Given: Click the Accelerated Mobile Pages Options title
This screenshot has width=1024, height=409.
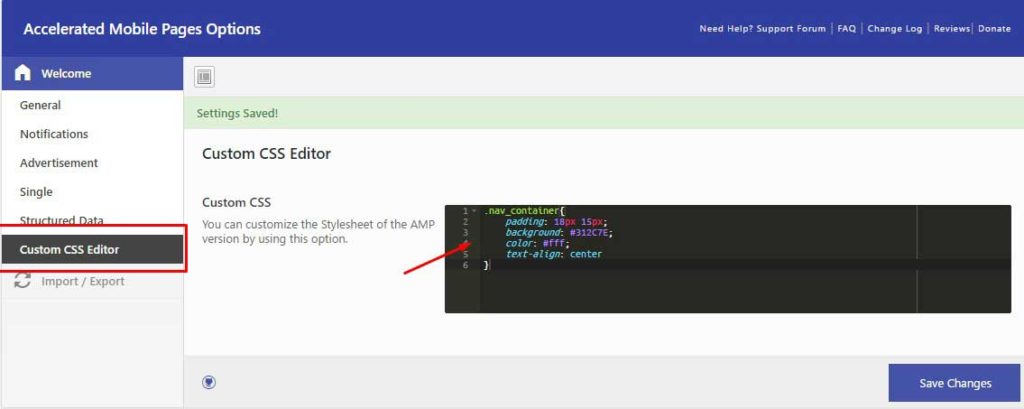Looking at the screenshot, I should click(142, 29).
